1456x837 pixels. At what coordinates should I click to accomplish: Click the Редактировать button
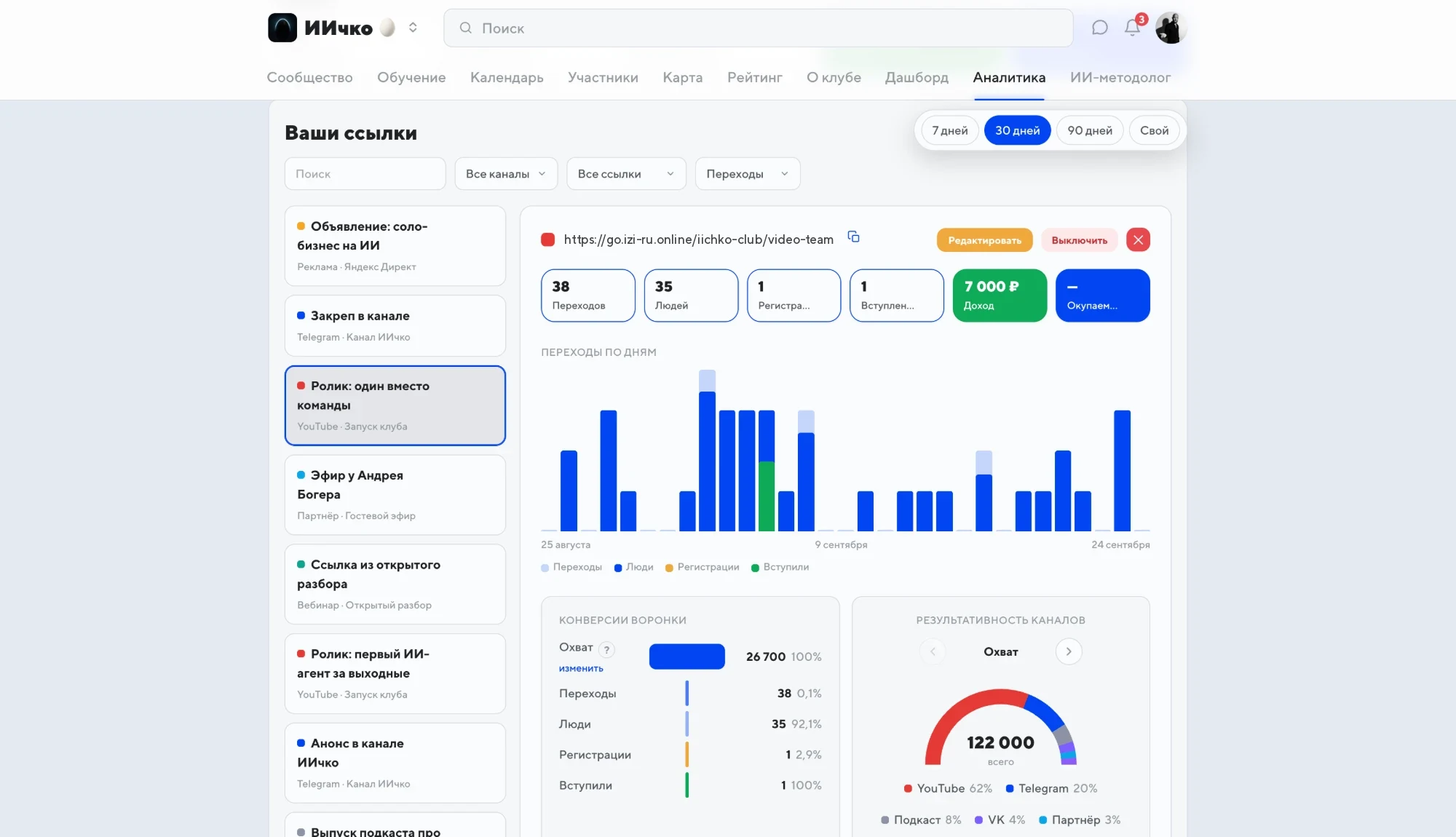coord(984,240)
